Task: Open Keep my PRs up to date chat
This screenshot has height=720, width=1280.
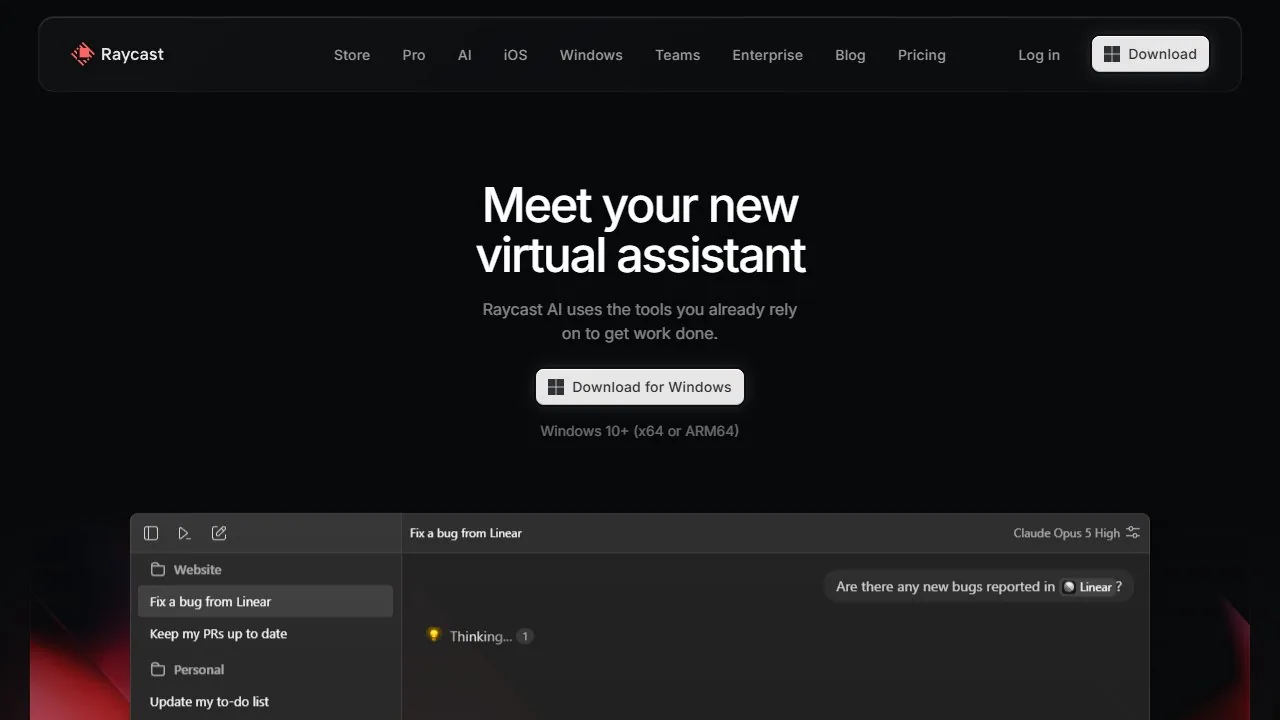Action: point(265,633)
